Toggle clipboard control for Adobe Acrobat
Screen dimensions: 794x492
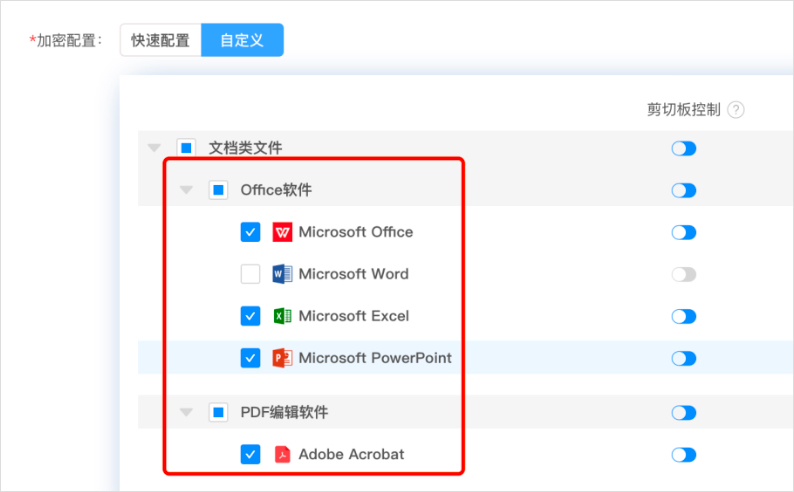coord(684,455)
